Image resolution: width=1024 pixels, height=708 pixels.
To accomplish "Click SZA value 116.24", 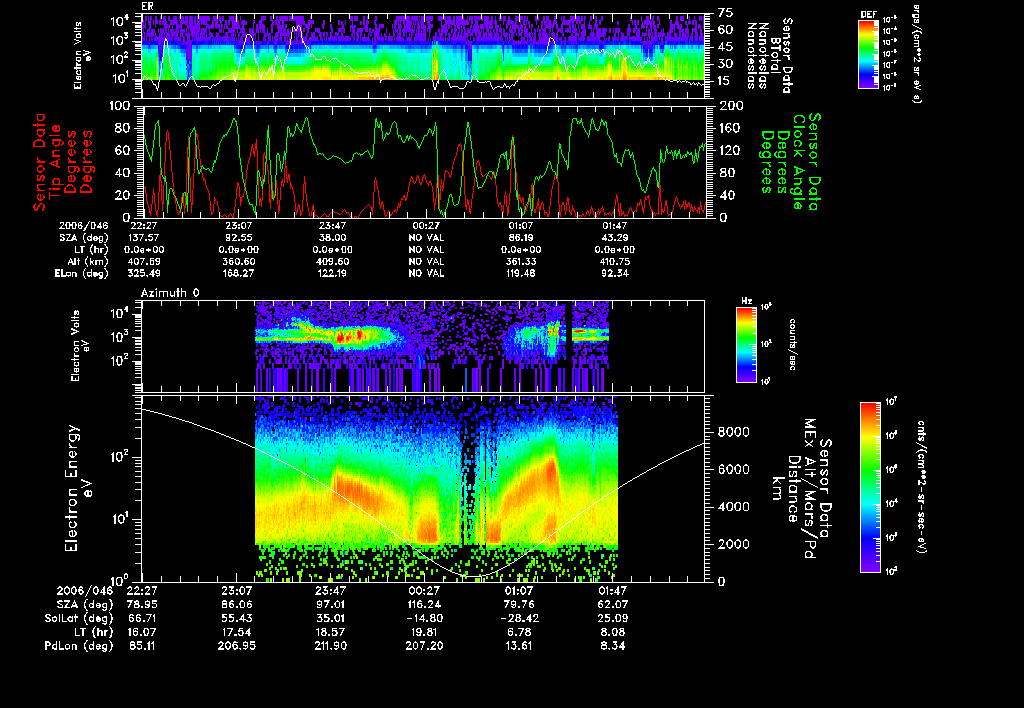I will pyautogui.click(x=424, y=604).
